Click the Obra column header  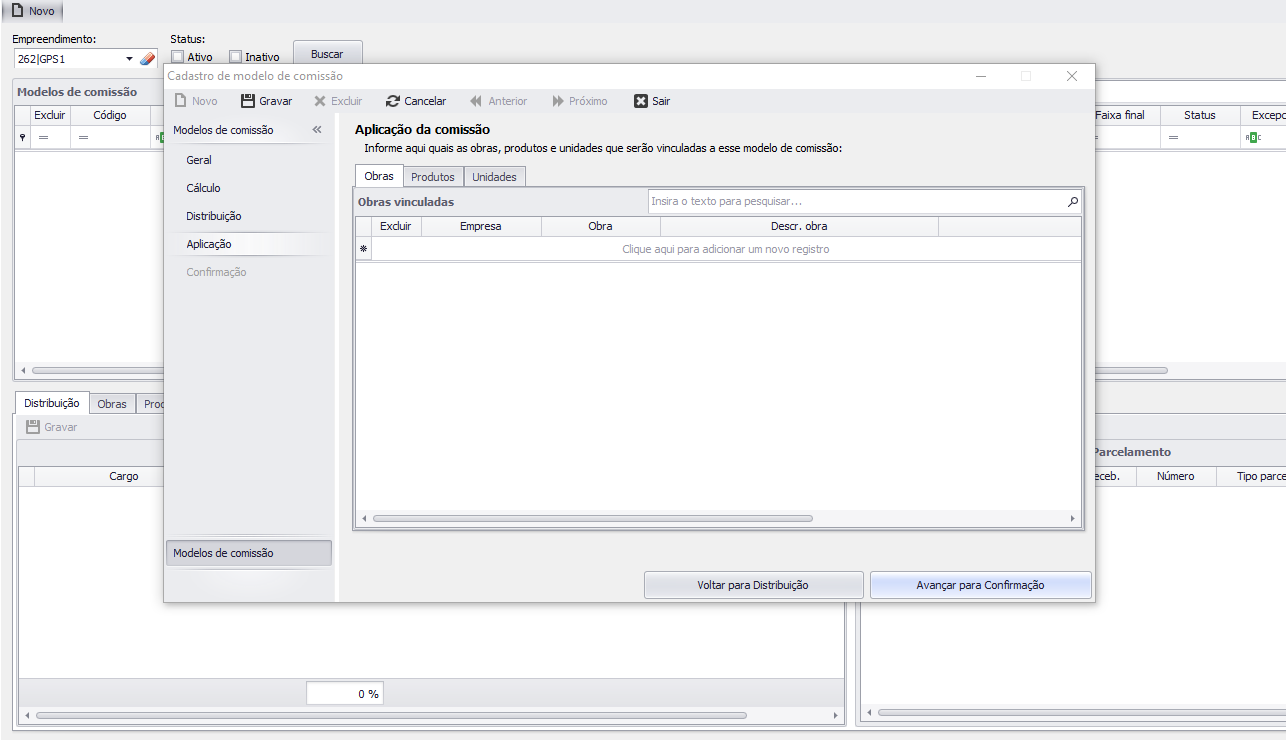[x=600, y=226]
